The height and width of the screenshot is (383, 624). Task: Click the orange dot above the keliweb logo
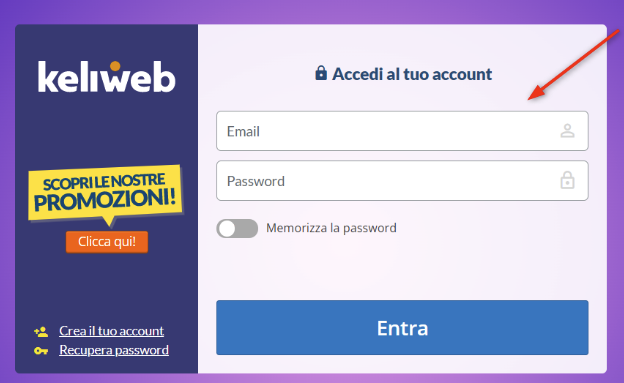115,66
